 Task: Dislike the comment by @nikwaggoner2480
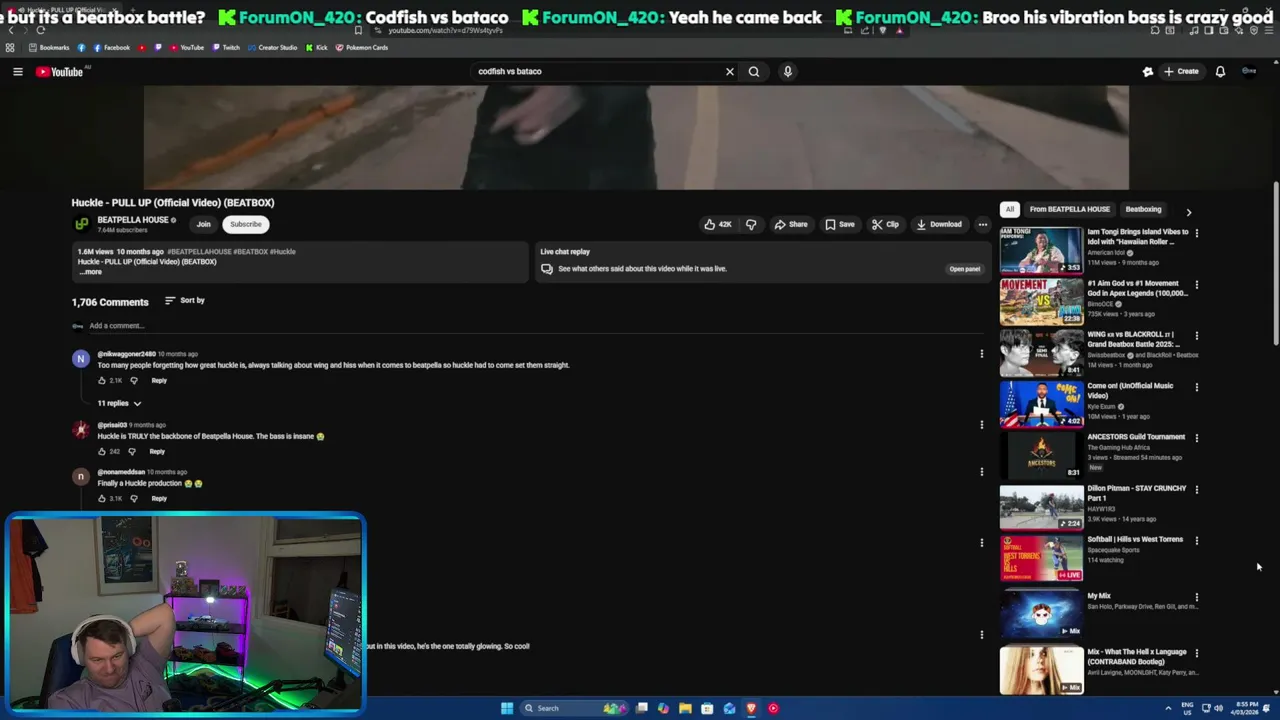(134, 380)
